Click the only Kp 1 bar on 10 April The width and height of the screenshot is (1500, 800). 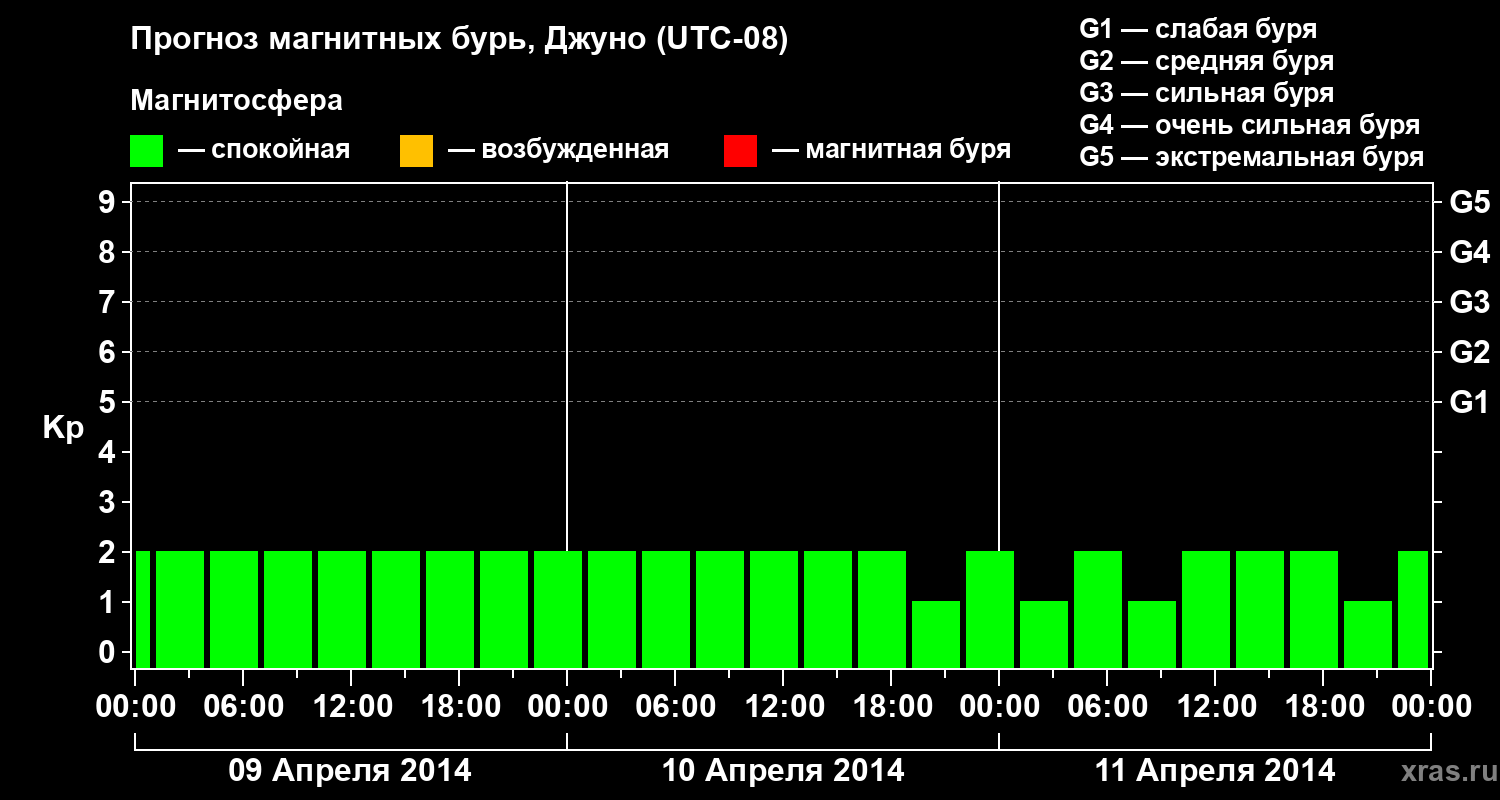click(x=936, y=634)
